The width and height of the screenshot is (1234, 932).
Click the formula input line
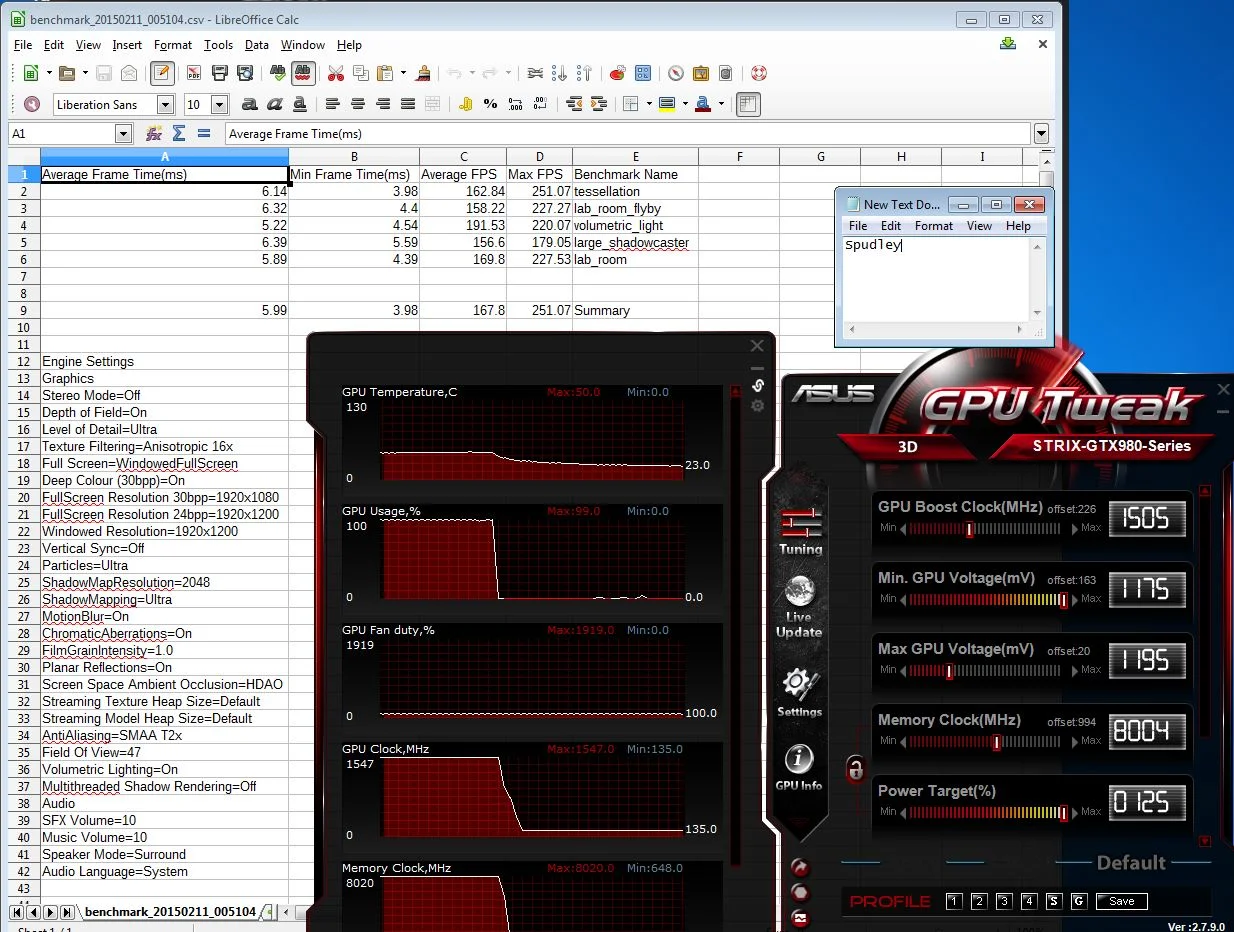(x=628, y=133)
